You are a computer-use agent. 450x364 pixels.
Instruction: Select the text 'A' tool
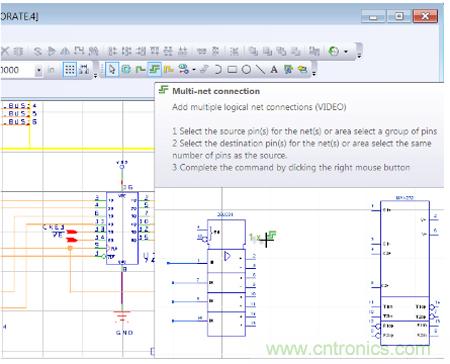coord(274,70)
